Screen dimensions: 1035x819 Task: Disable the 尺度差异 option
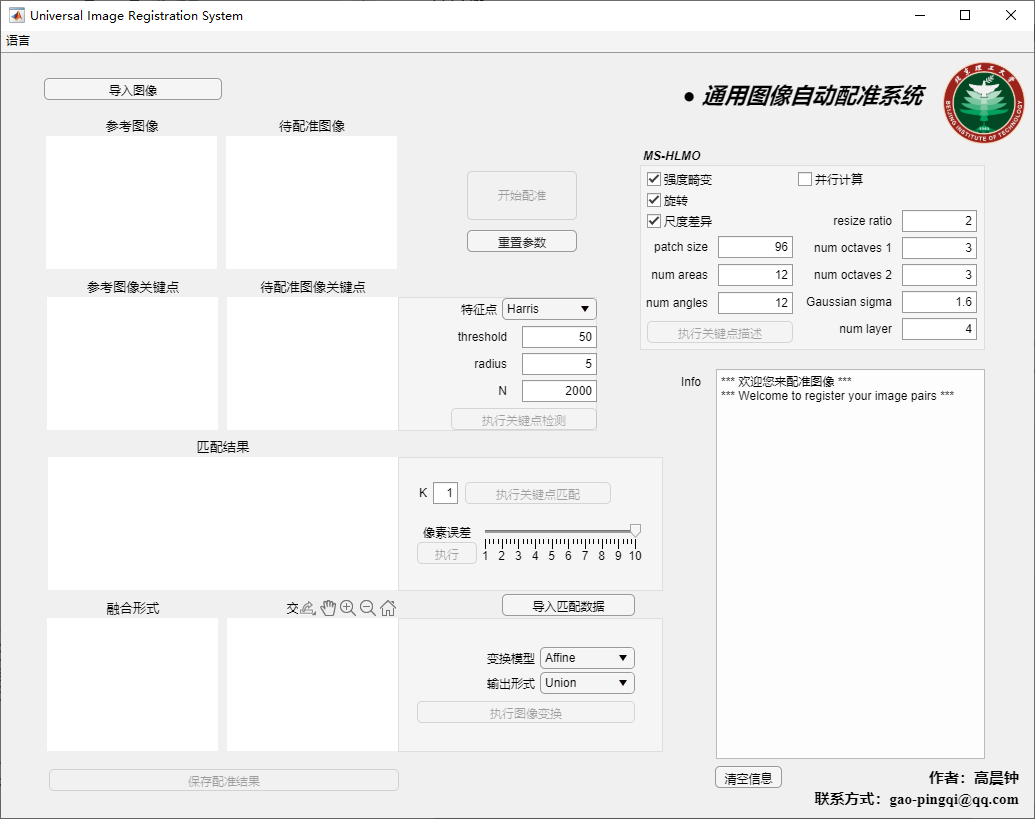point(654,221)
